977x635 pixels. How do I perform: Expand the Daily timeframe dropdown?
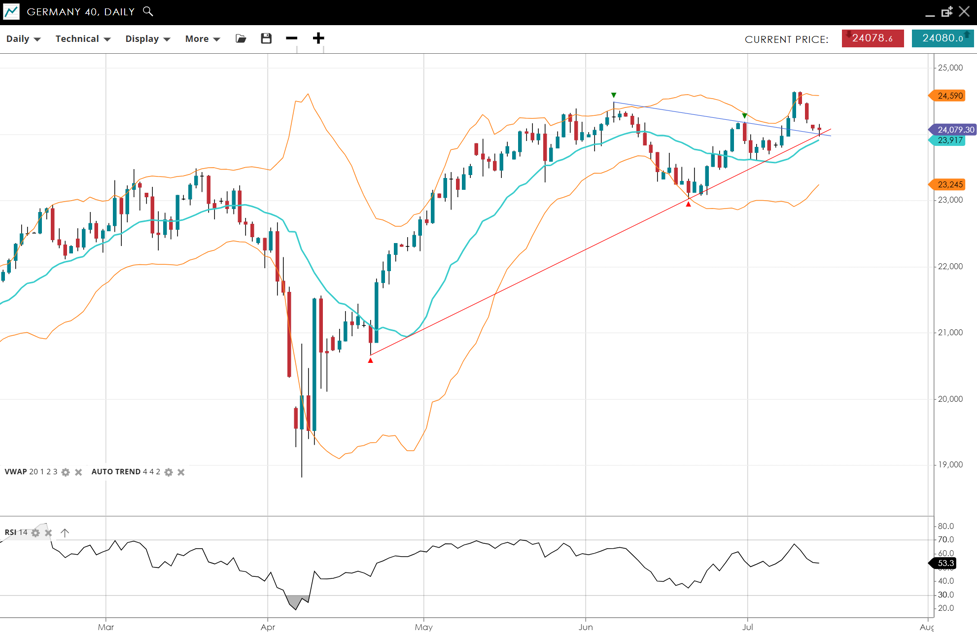click(x=23, y=39)
